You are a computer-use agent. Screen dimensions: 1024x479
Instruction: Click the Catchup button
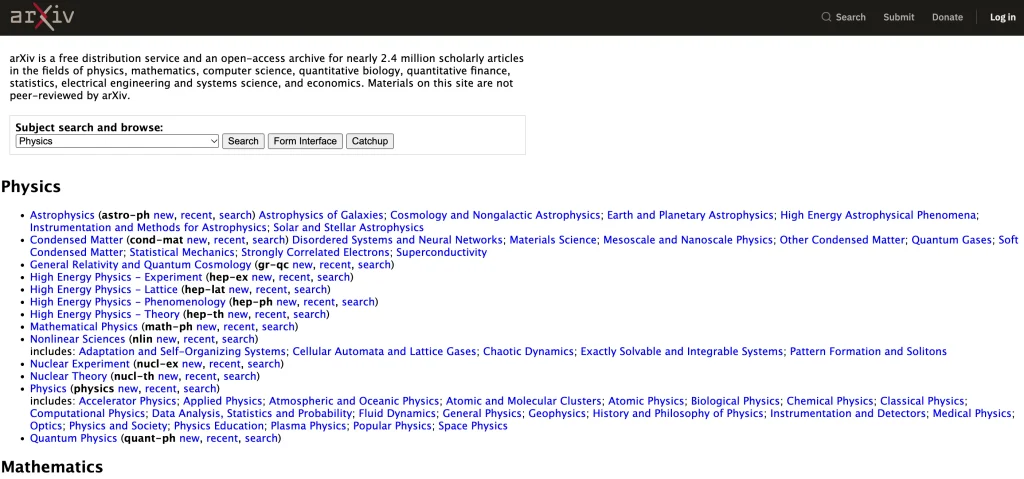tap(370, 141)
